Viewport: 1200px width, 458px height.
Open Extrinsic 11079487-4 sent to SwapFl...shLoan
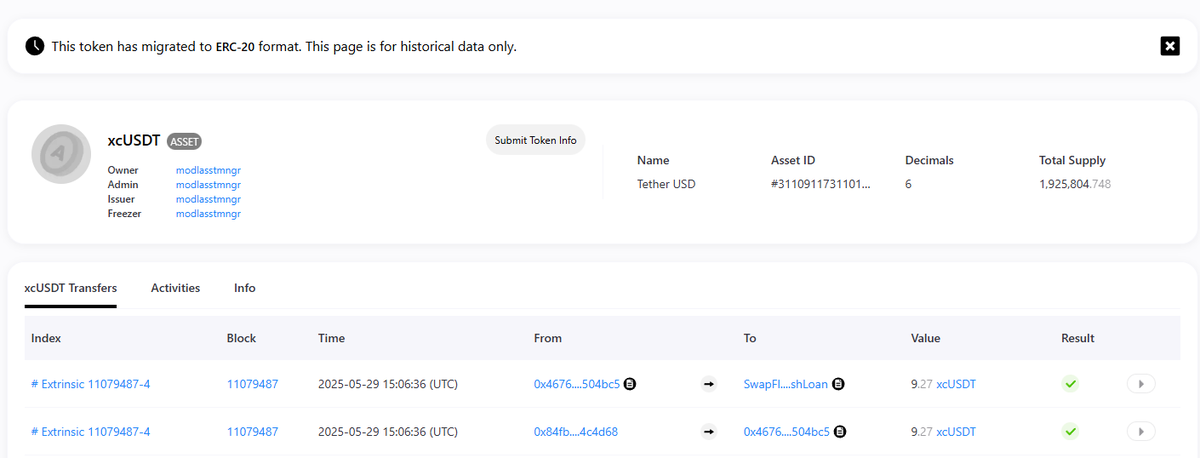[91, 383]
